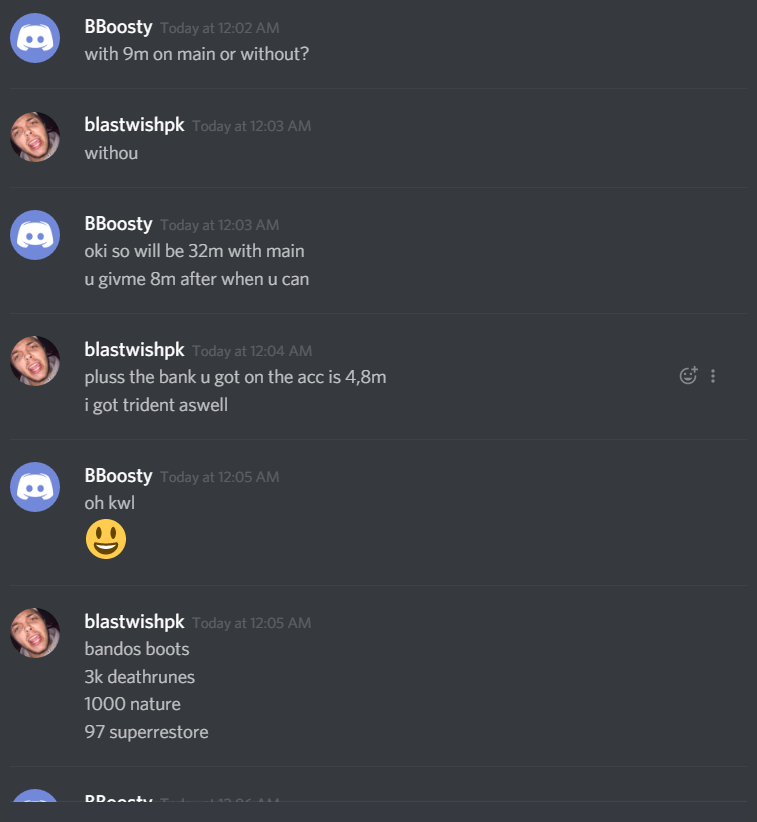Select the message 'i got trident aswell'
Image resolution: width=757 pixels, height=822 pixels.
pyautogui.click(x=156, y=405)
